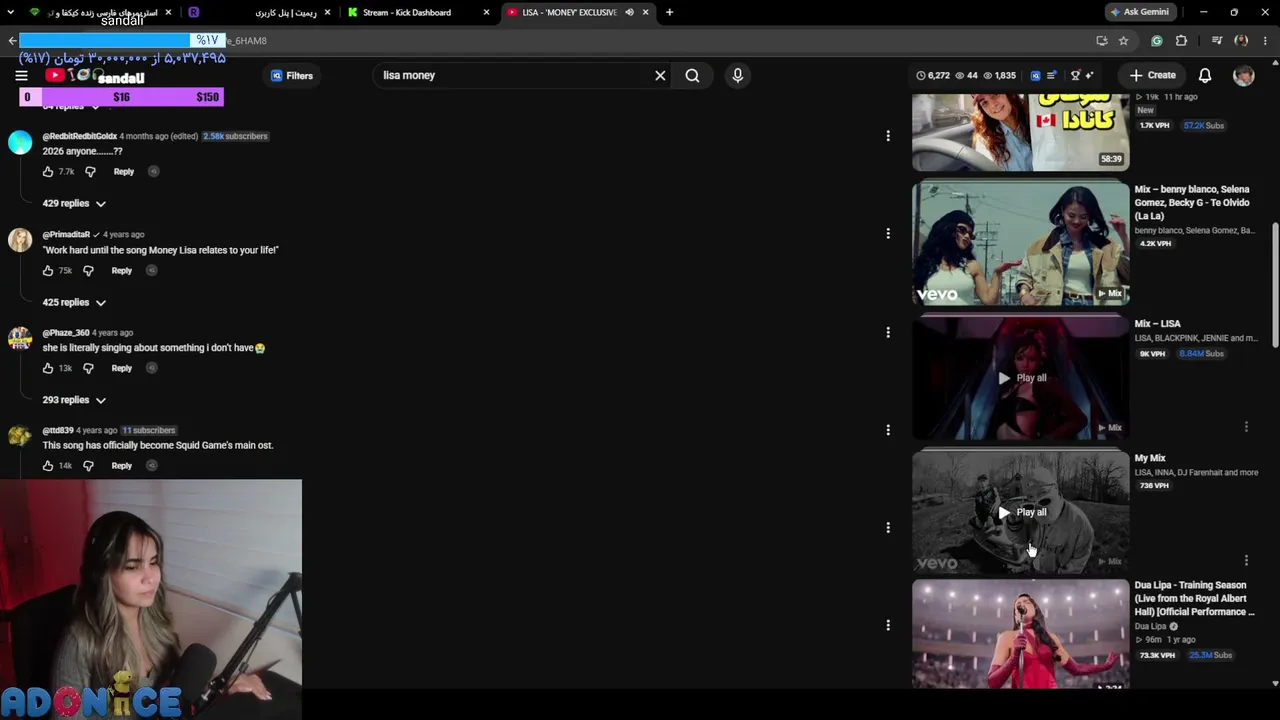1280x720 pixels.
Task: Like the Squid Game ost comment
Action: 48,466
